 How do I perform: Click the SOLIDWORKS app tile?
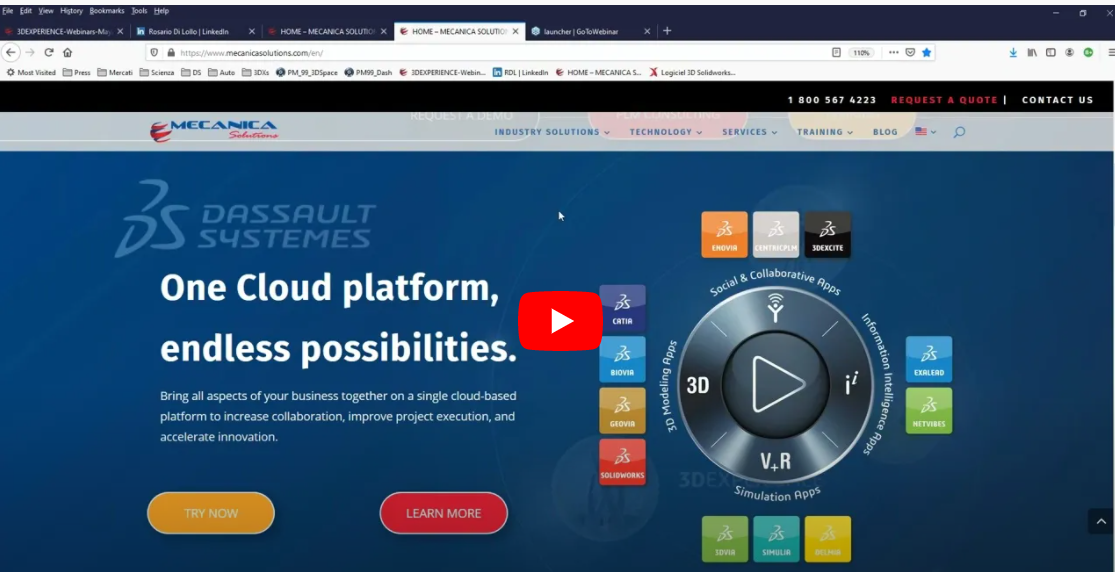tap(622, 462)
